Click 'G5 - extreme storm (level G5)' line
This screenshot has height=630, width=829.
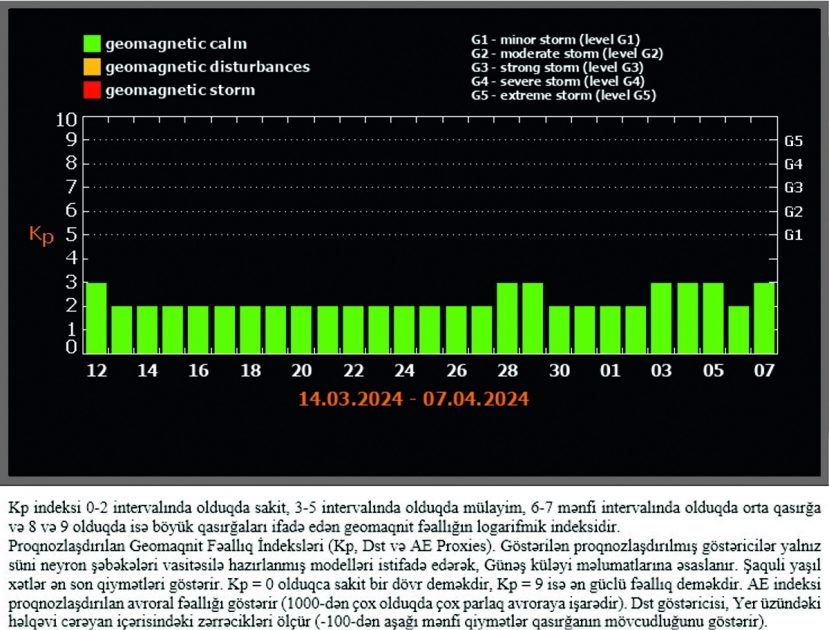[x=564, y=96]
